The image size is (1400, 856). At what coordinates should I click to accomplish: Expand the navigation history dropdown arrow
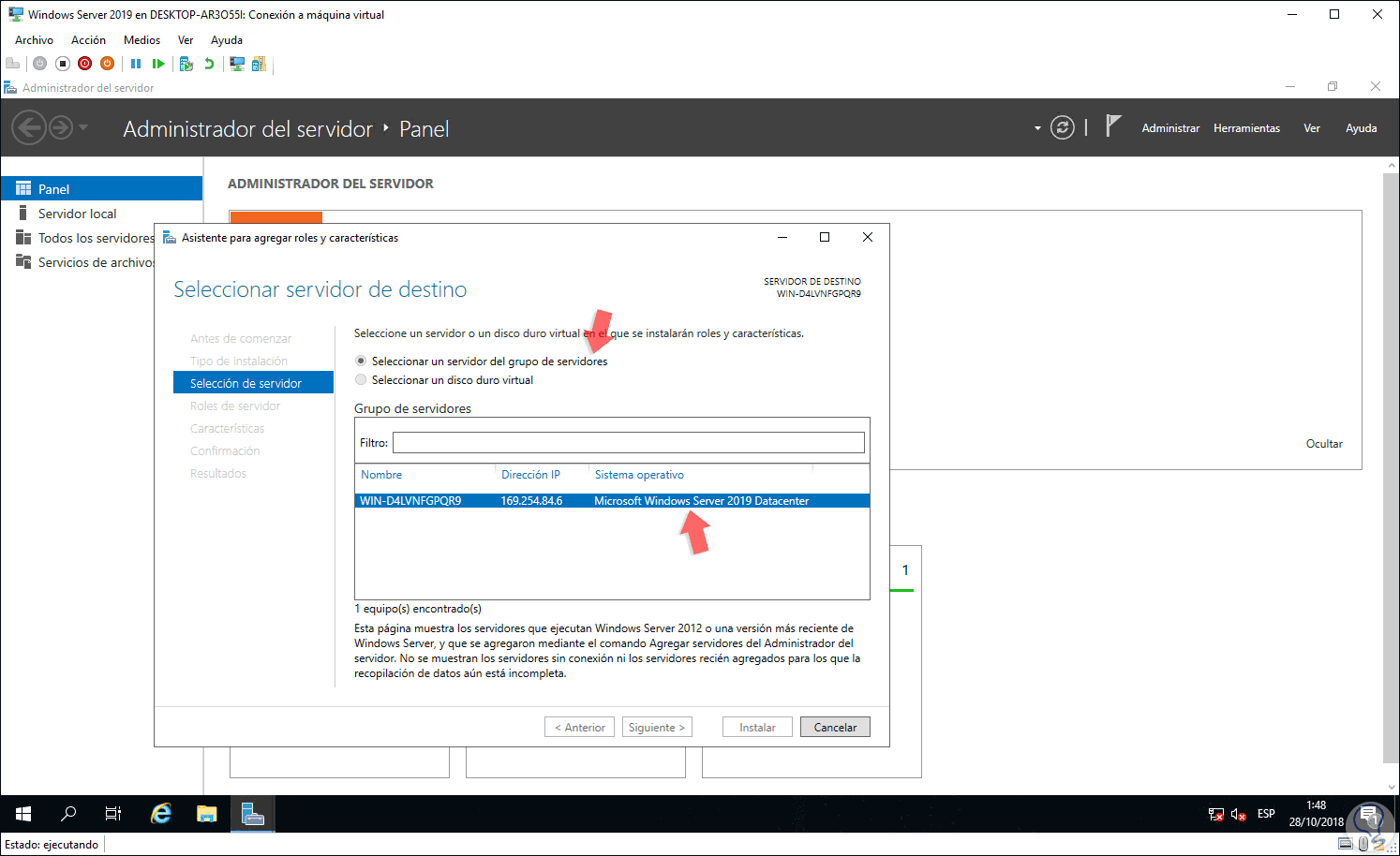(83, 127)
